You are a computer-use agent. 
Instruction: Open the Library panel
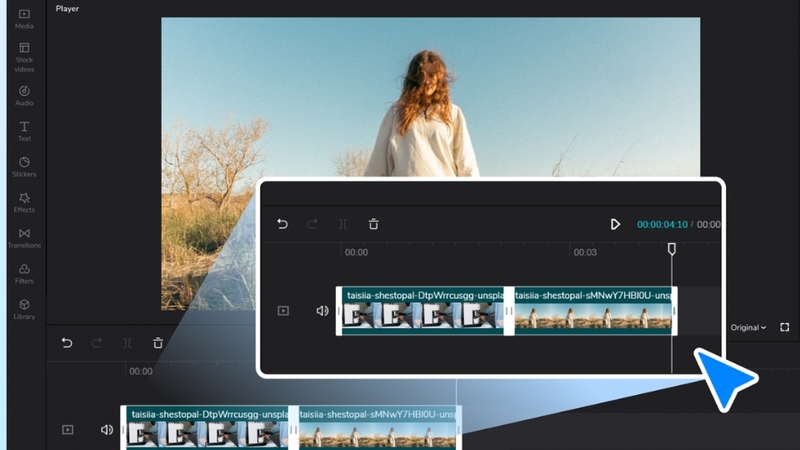pos(24,310)
